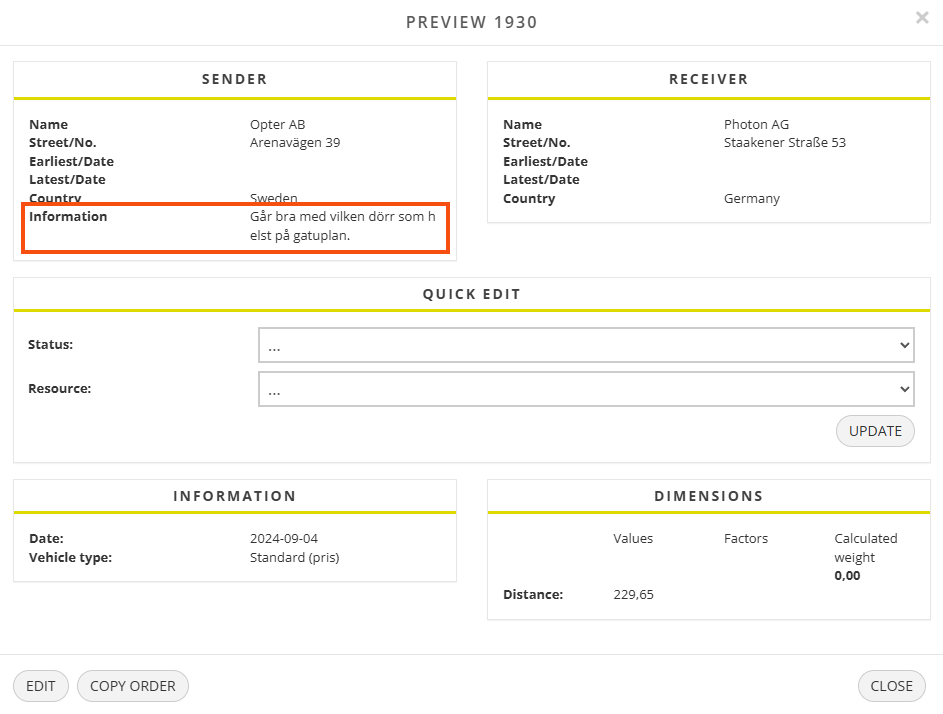The height and width of the screenshot is (714, 943).
Task: Click the DIMENSIONS section header
Action: (x=708, y=496)
